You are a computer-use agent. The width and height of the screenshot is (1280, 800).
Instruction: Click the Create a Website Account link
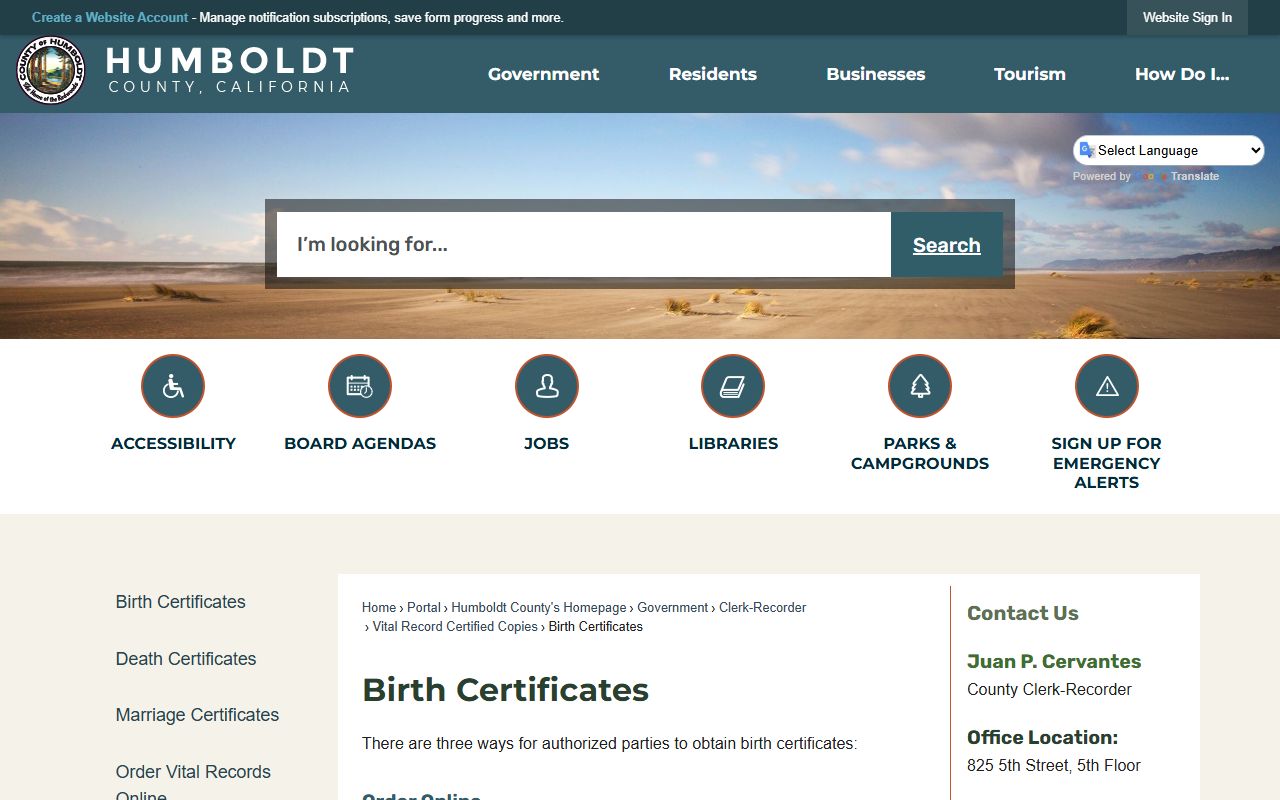click(110, 17)
